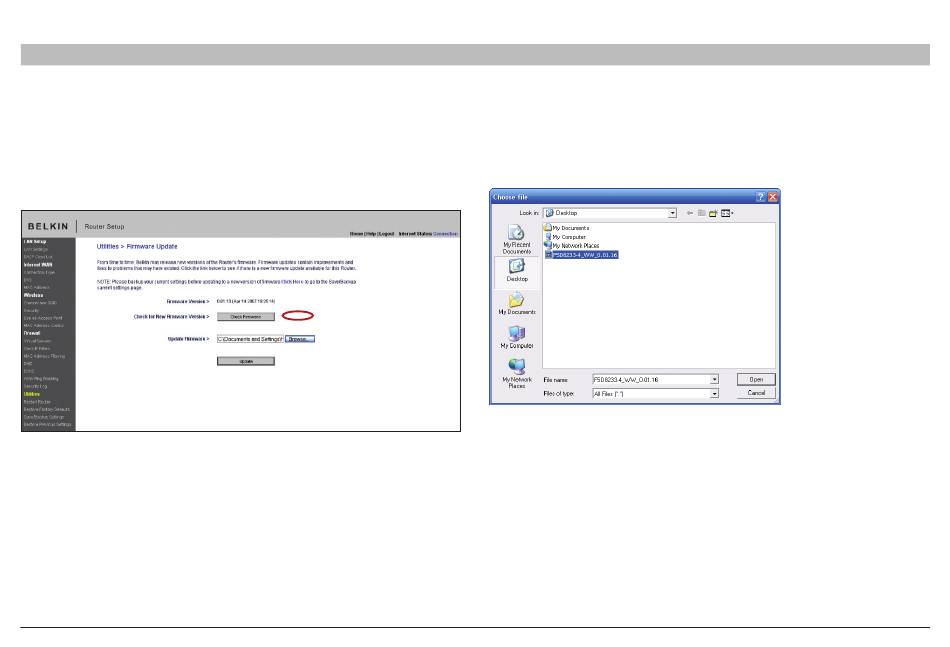Expand the File name dropdown arrow
This screenshot has height=647, width=950.
coord(715,380)
